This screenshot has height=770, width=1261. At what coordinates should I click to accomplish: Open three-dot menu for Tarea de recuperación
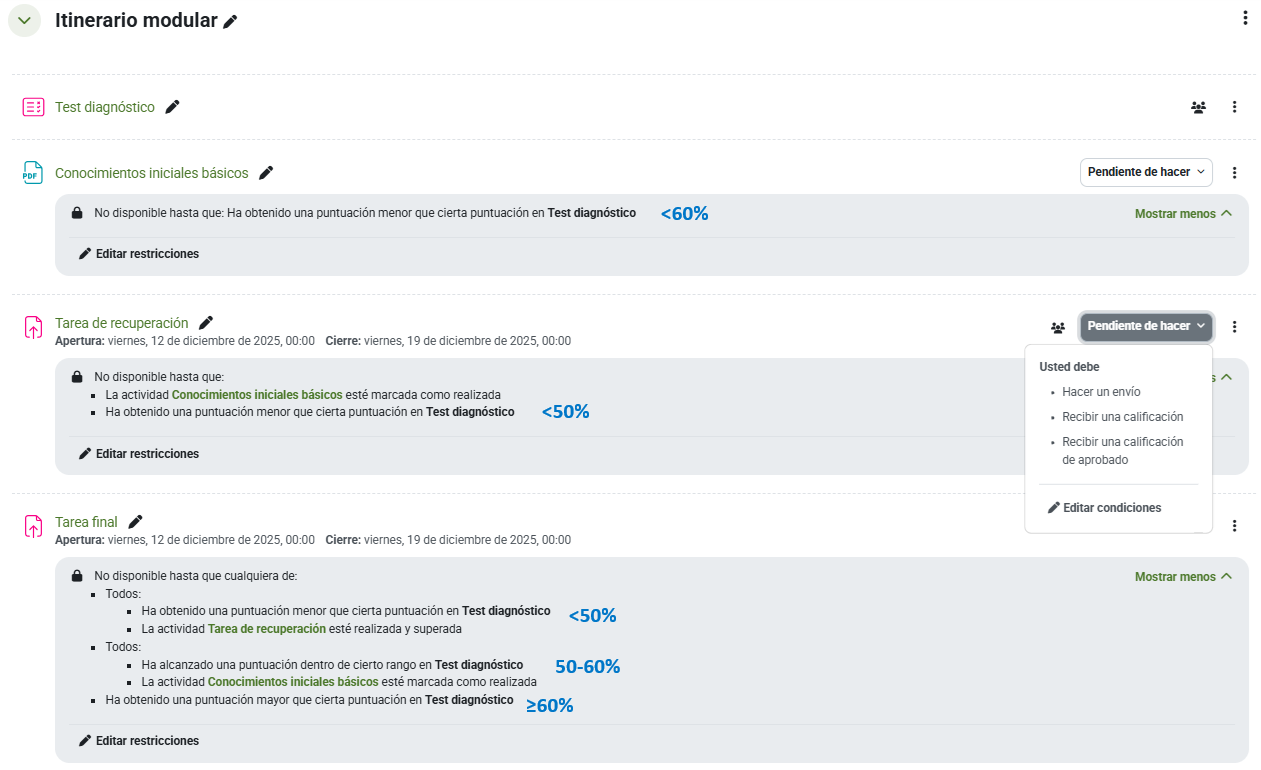coord(1234,327)
